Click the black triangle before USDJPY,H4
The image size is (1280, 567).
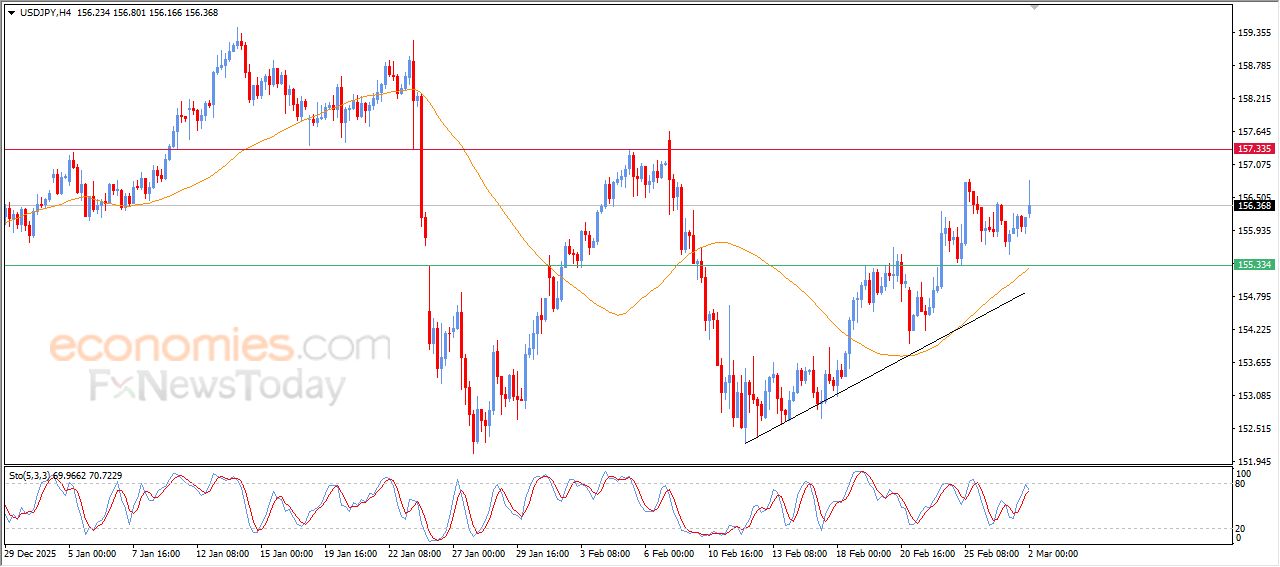pos(11,13)
